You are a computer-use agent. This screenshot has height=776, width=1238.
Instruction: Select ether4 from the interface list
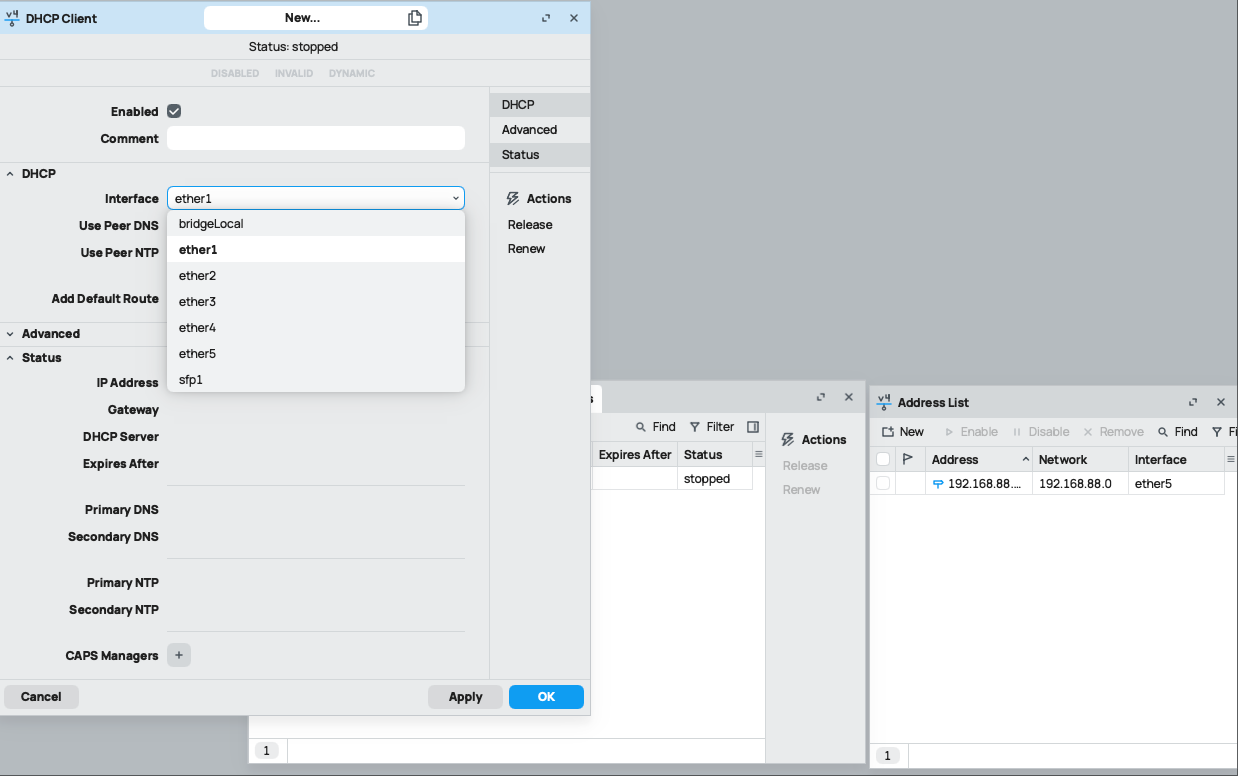[x=316, y=328]
